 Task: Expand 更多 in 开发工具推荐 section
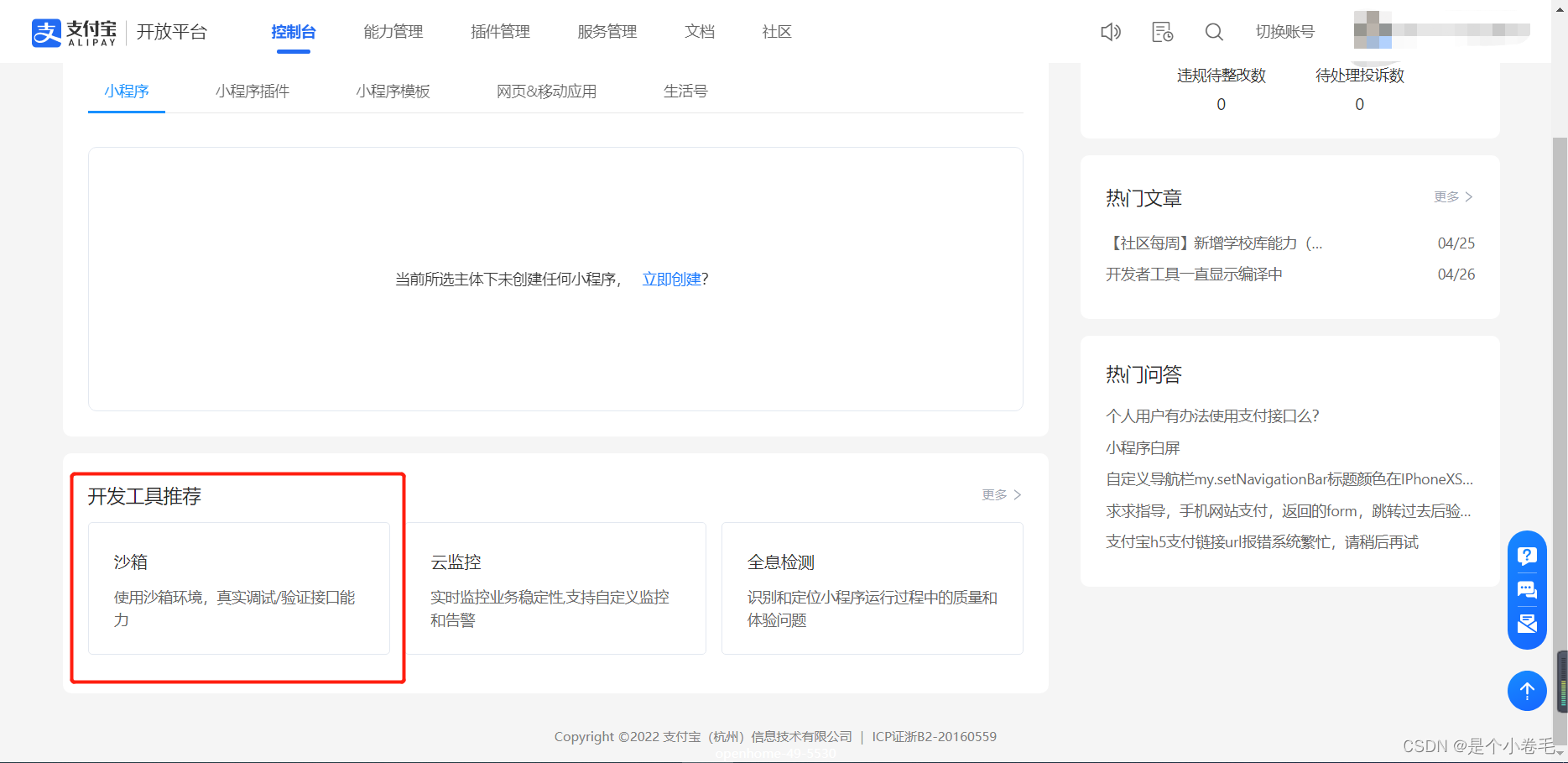click(1002, 495)
